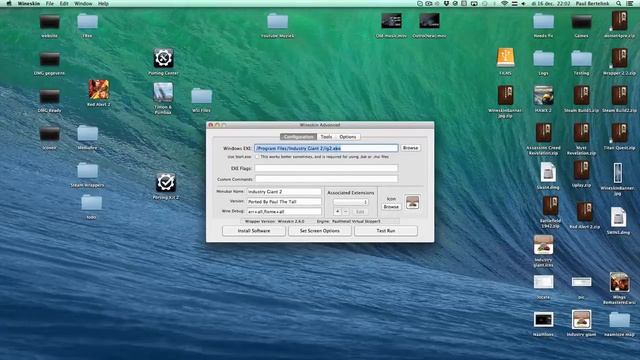Screen dimensions: 640x360
Task: Click the Install Software button
Action: pyautogui.click(x=254, y=231)
